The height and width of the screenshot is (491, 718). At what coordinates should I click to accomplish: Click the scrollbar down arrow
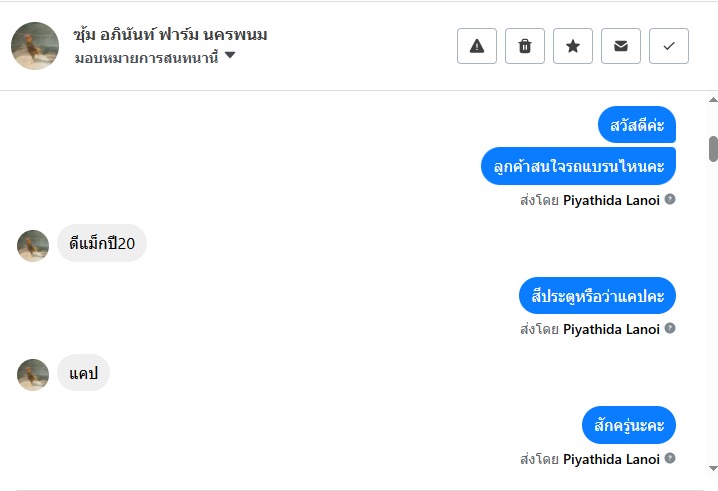click(713, 467)
